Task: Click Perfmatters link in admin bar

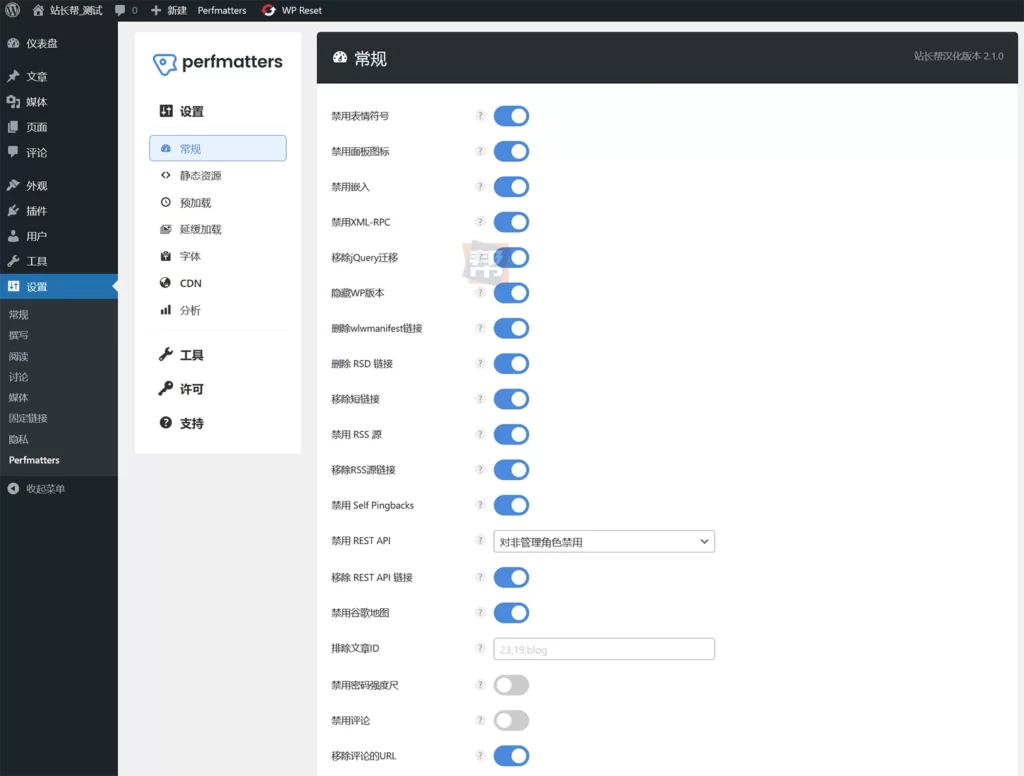Action: (x=221, y=10)
